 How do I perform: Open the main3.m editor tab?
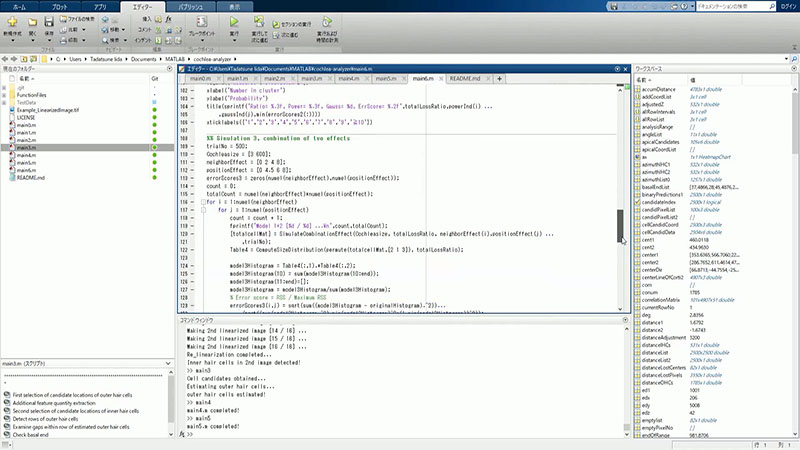(x=311, y=79)
